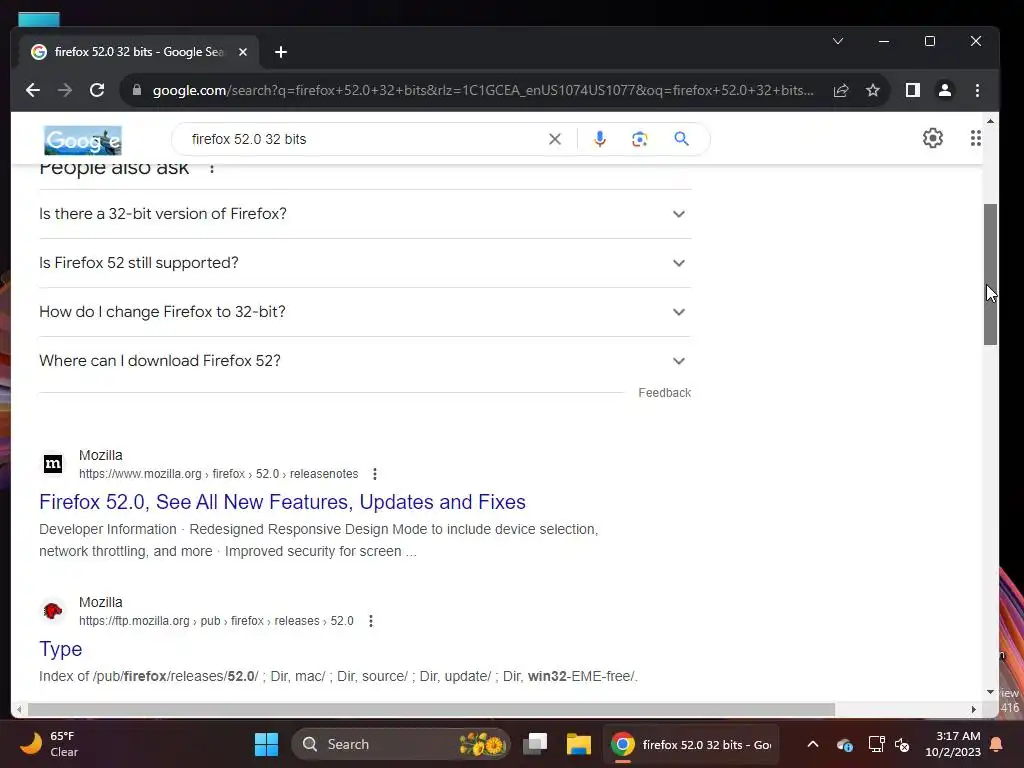Click the ftp.mozilla.org releases URL breadcrumb

216,621
